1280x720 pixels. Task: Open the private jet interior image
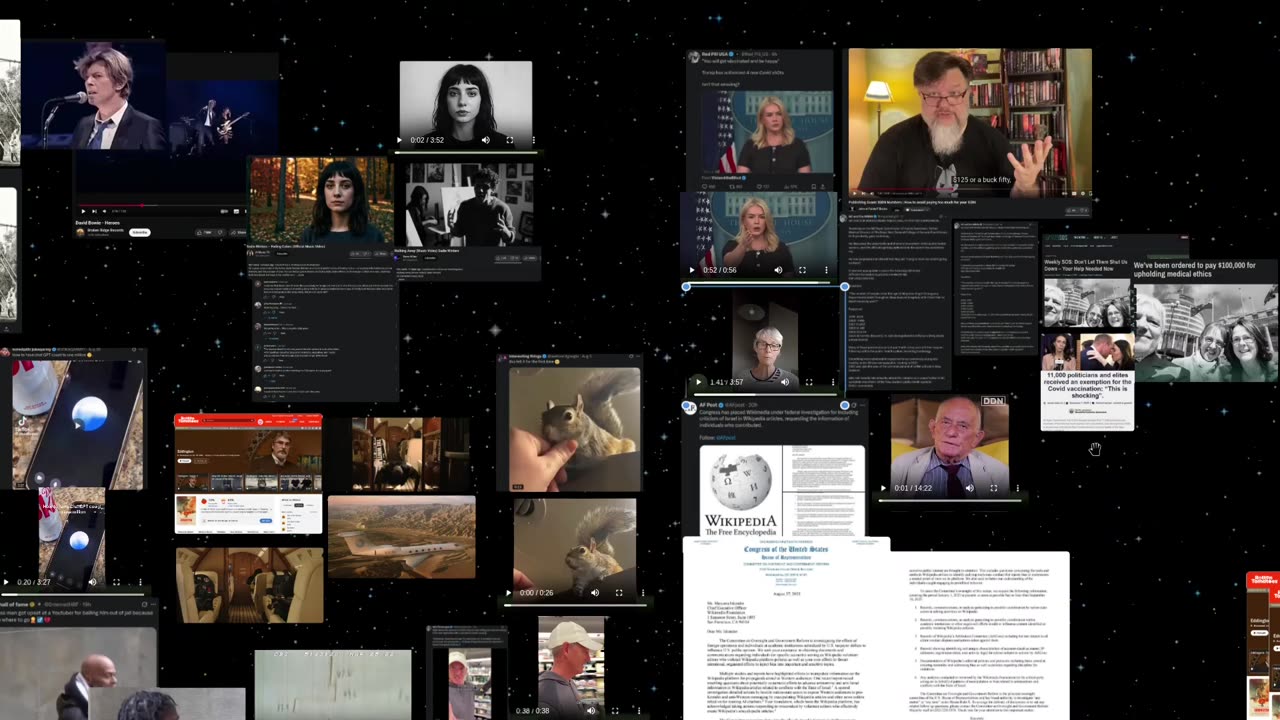point(249,585)
